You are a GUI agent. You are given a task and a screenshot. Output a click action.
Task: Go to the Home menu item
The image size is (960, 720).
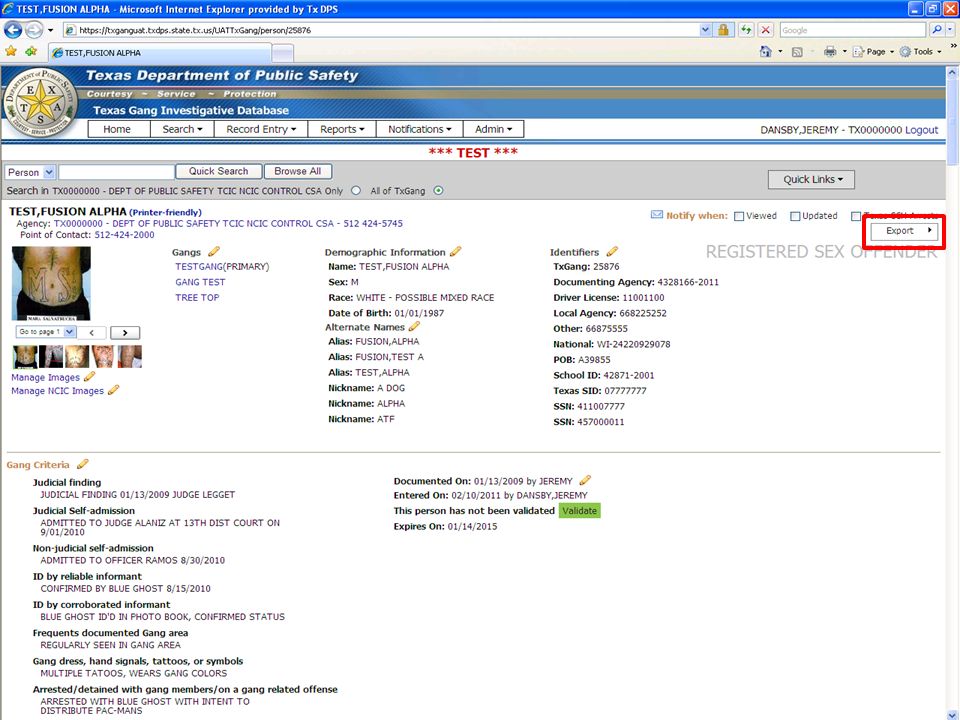117,129
